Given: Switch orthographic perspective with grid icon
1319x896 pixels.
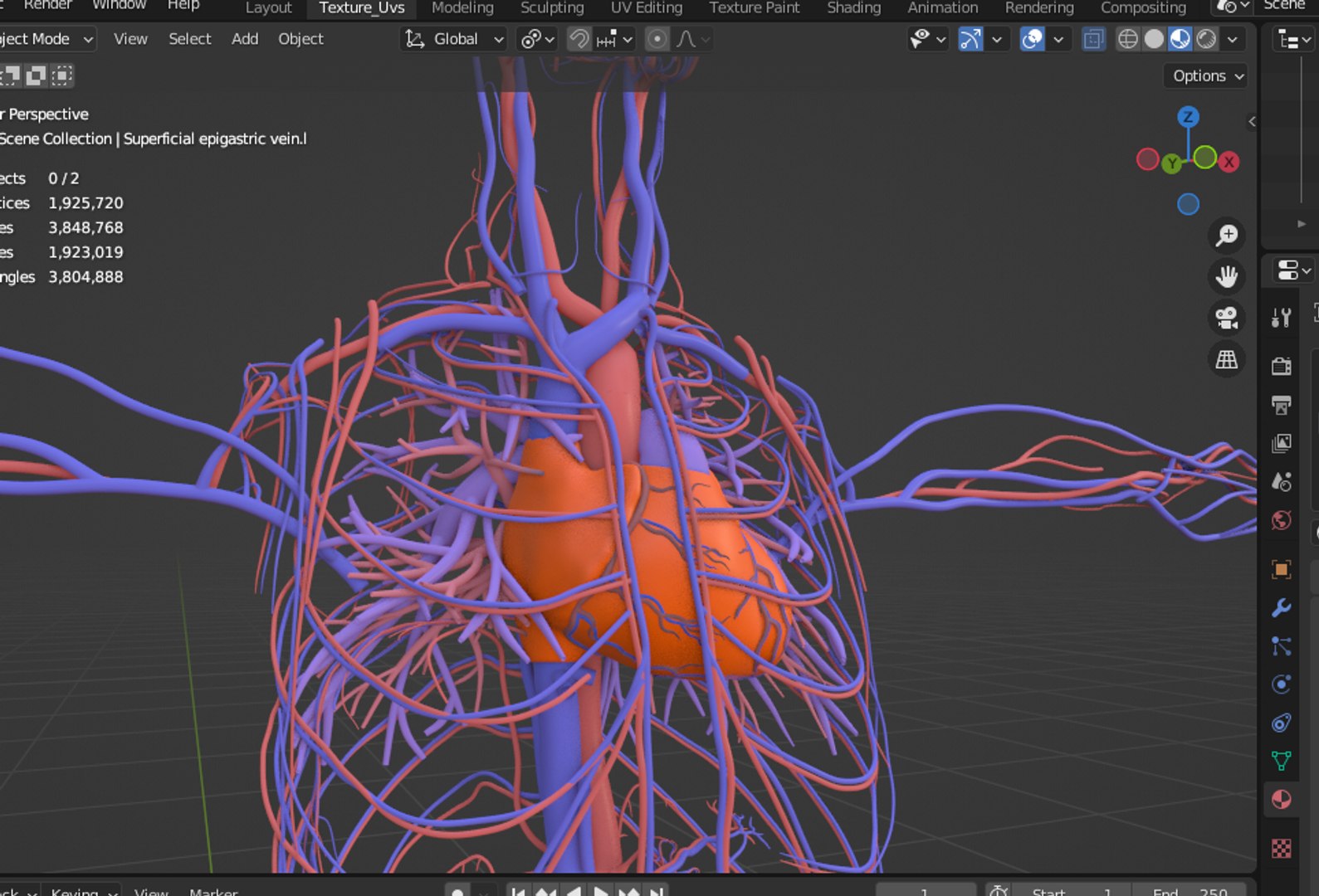Looking at the screenshot, I should [x=1226, y=359].
